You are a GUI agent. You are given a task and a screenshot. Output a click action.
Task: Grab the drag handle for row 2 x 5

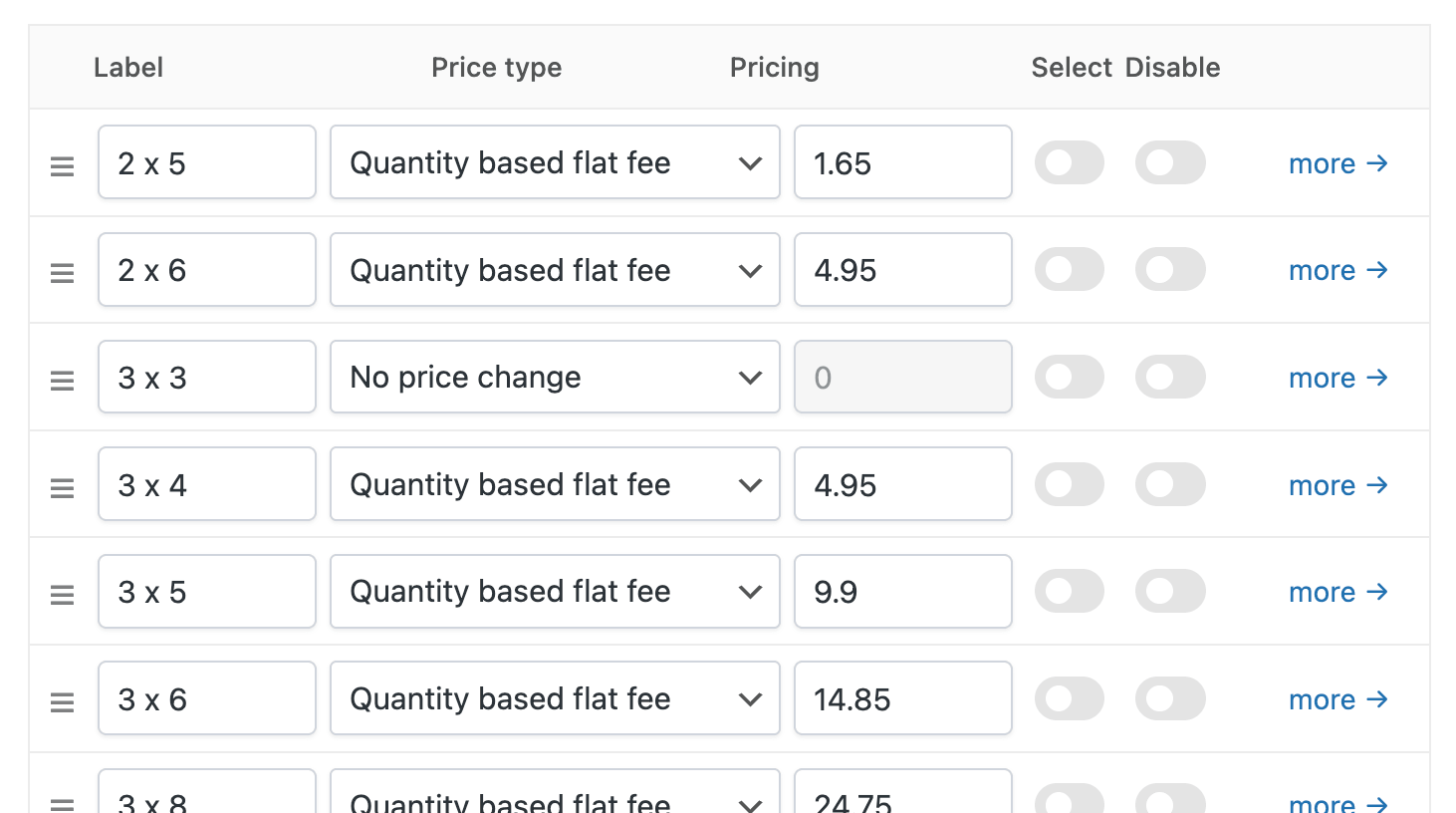[x=62, y=165]
